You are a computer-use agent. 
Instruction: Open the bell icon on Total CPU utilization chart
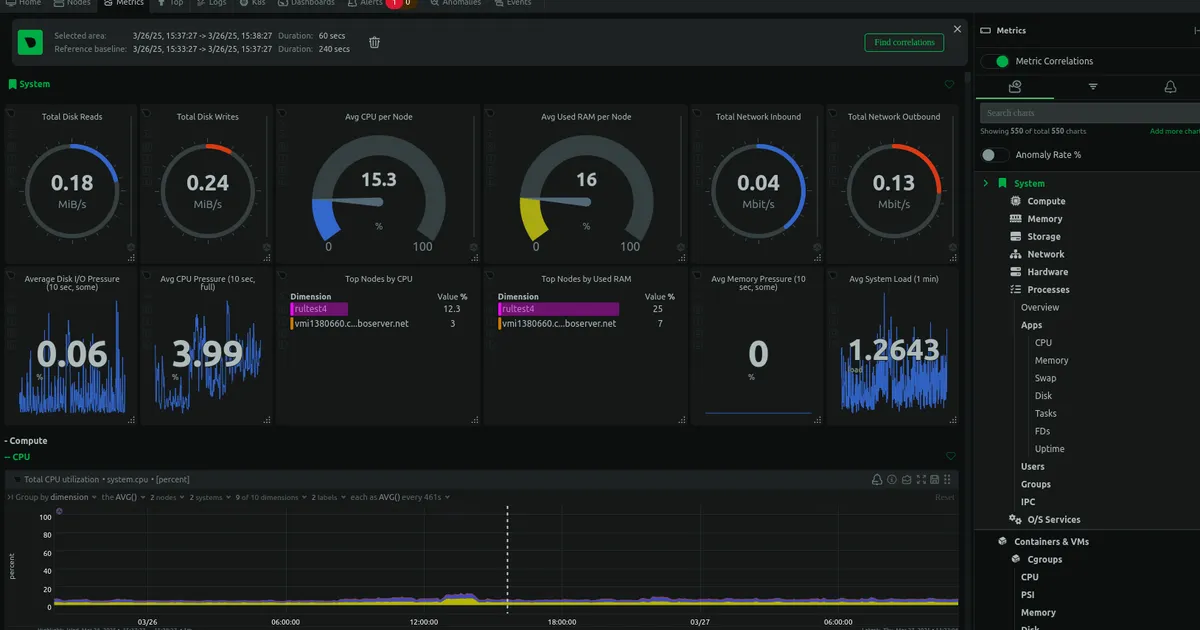[x=877, y=480]
